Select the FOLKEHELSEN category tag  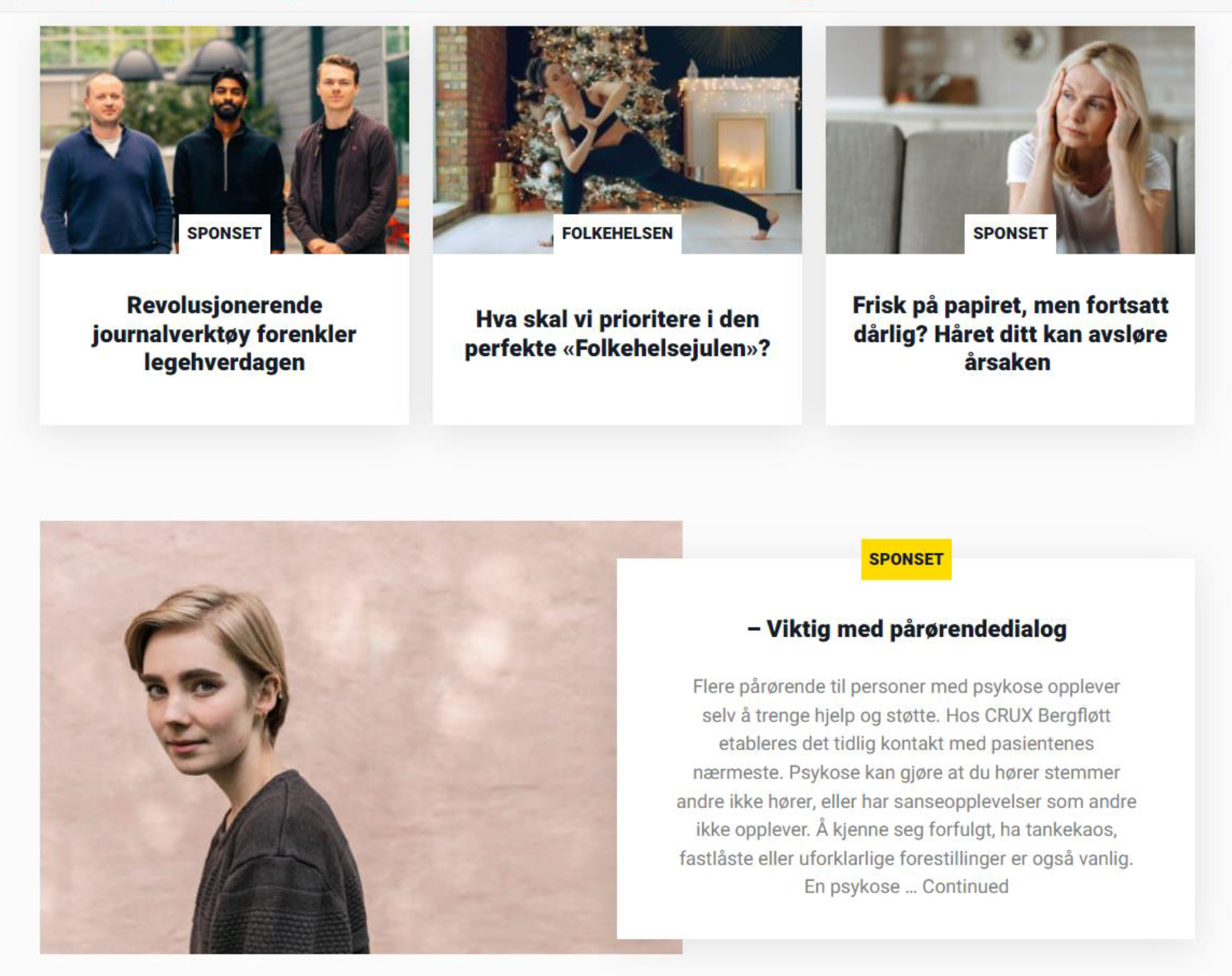pos(617,233)
